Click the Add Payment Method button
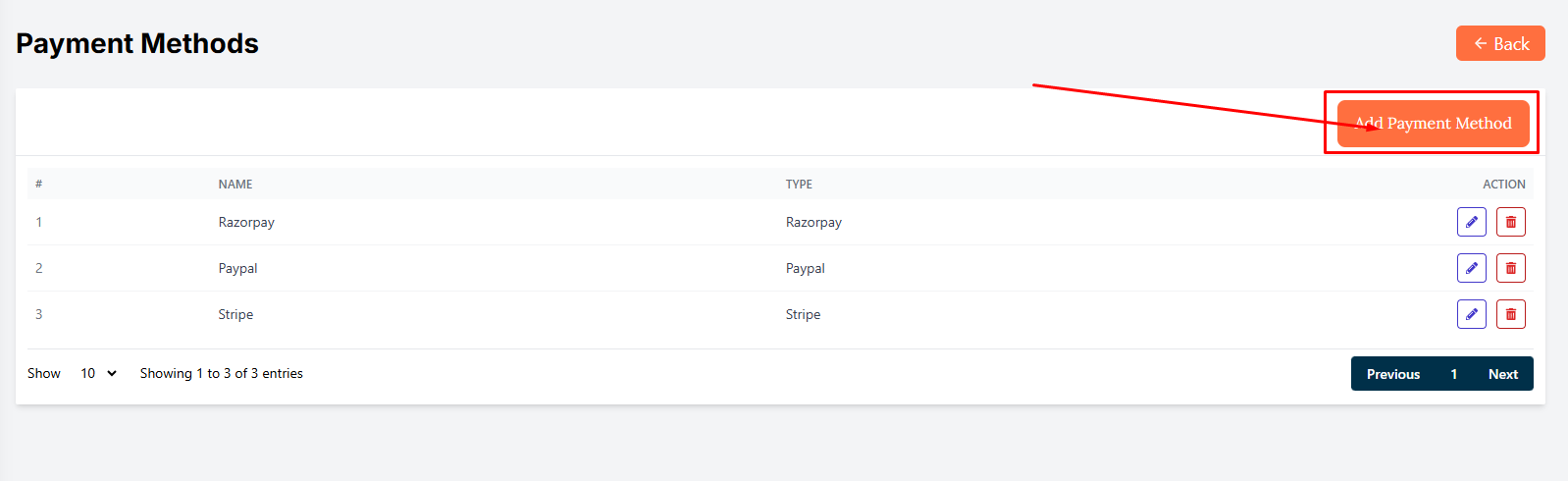The image size is (1568, 481). point(1433,124)
